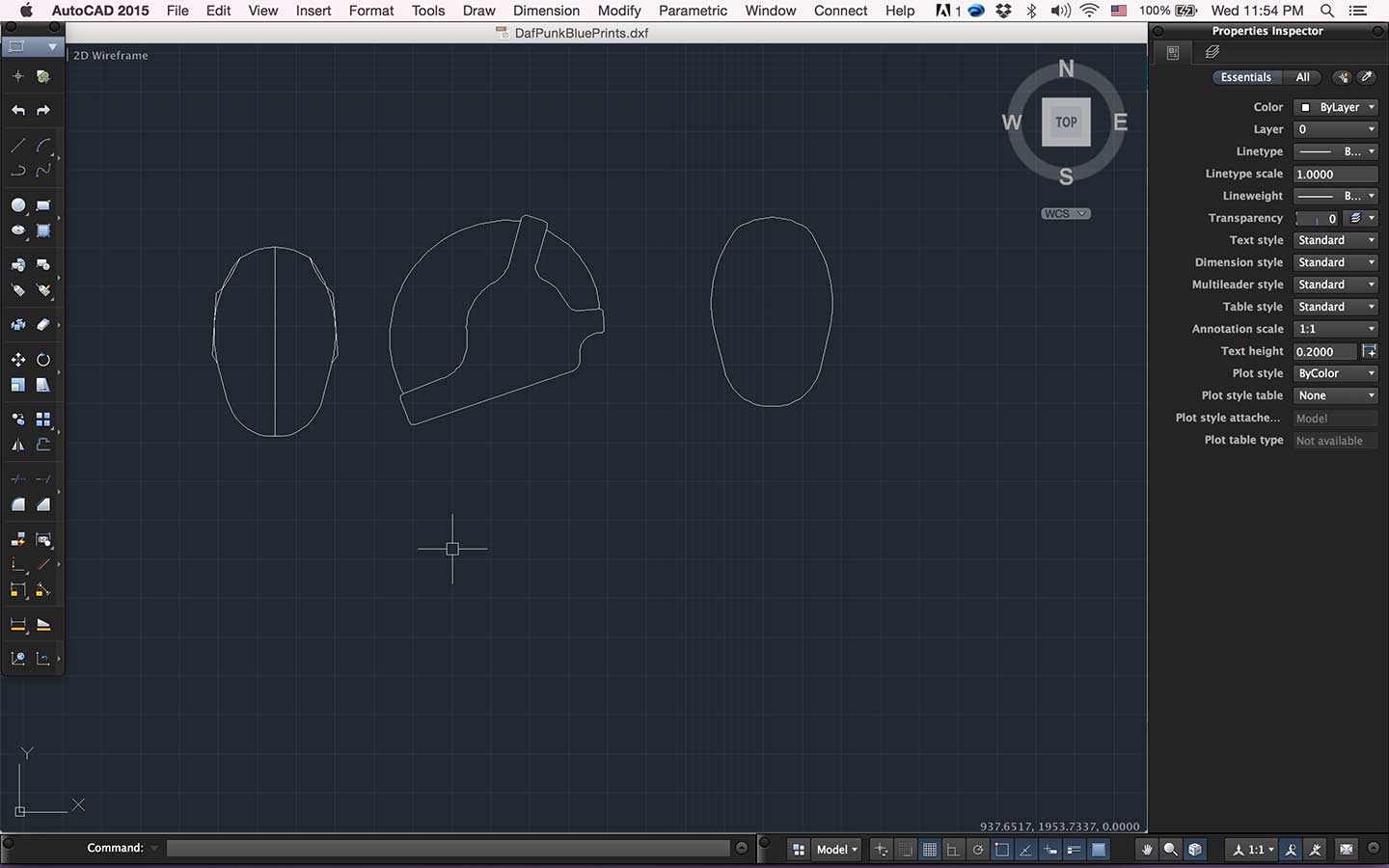Open the Model space dropdown

(836, 850)
